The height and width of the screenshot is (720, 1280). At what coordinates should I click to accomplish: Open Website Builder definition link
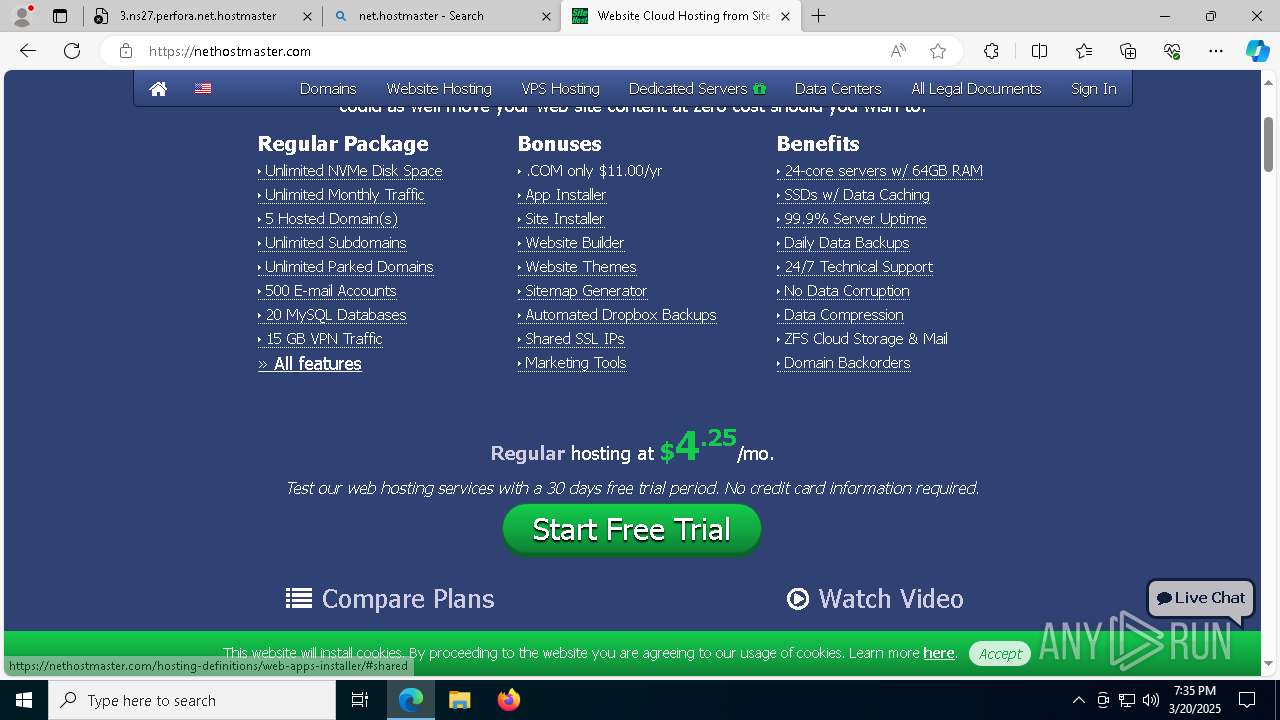tap(575, 243)
